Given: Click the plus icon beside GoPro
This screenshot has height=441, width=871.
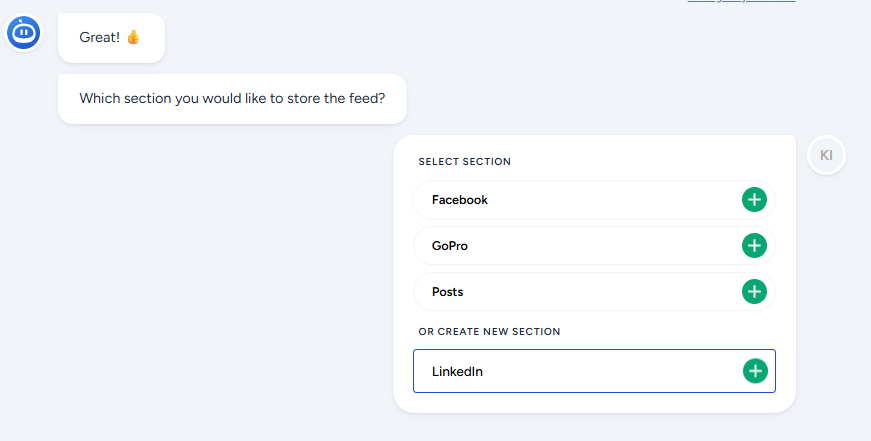Looking at the screenshot, I should click(754, 246).
